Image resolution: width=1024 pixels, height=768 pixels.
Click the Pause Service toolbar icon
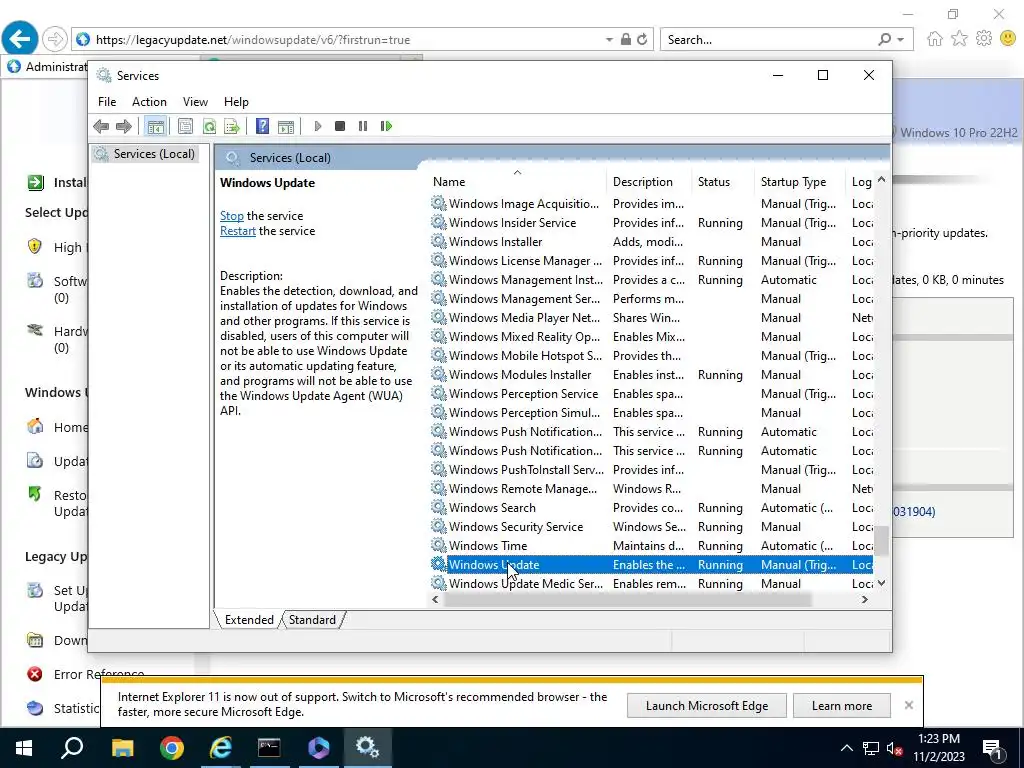point(362,126)
